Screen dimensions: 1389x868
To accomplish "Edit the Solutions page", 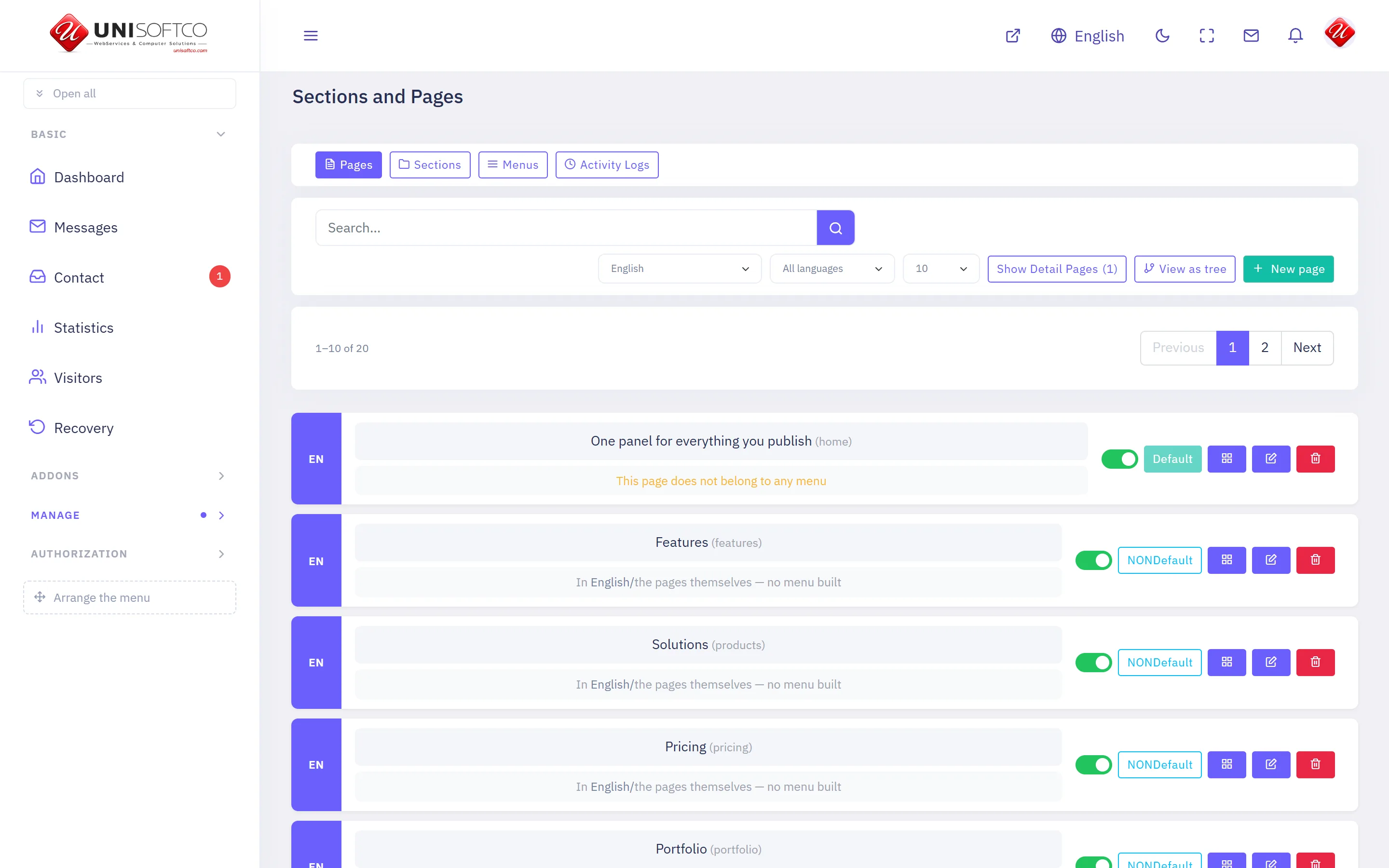I will pyautogui.click(x=1271, y=663).
